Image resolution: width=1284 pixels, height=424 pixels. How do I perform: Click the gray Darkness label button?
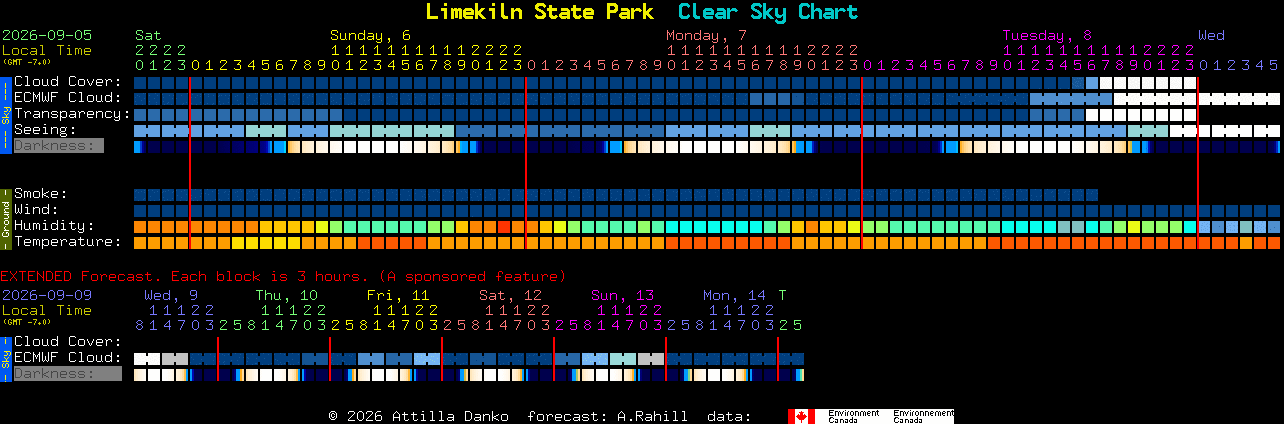[x=58, y=146]
